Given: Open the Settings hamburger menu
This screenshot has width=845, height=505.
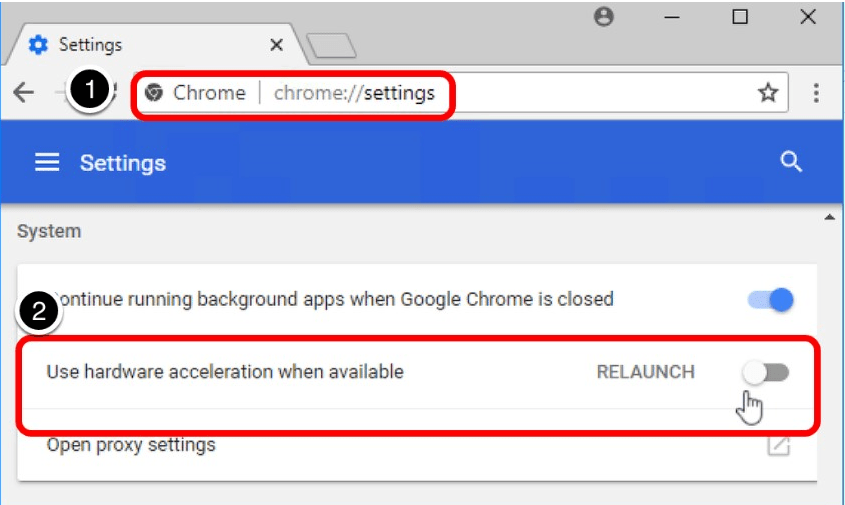Looking at the screenshot, I should click(47, 163).
